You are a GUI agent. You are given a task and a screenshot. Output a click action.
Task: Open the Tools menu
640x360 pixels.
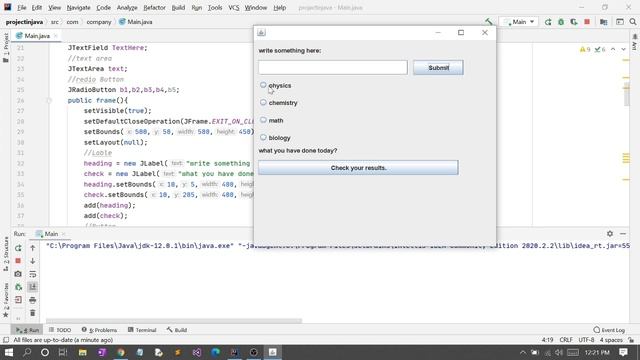215,7
